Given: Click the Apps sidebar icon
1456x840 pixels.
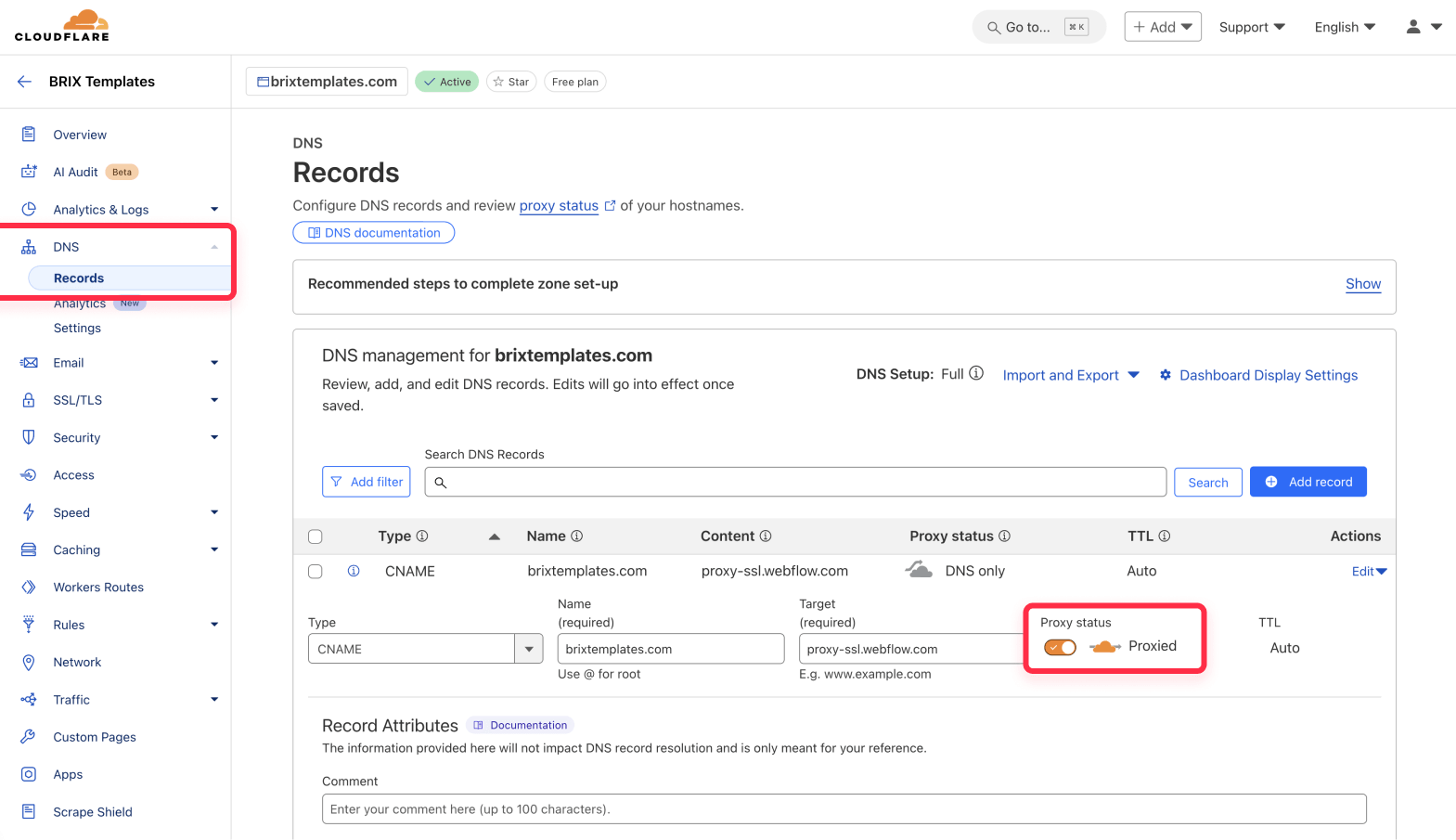Looking at the screenshot, I should click(x=29, y=774).
